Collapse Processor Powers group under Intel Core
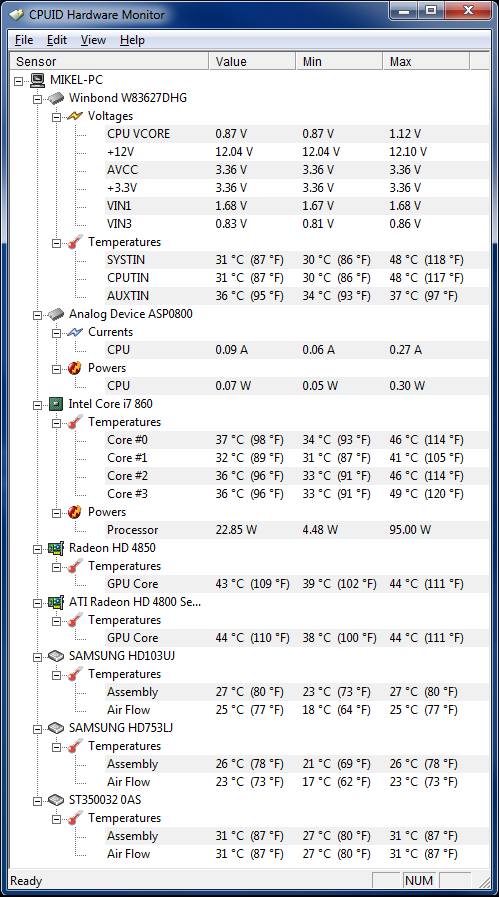The width and height of the screenshot is (499, 897). 56,513
